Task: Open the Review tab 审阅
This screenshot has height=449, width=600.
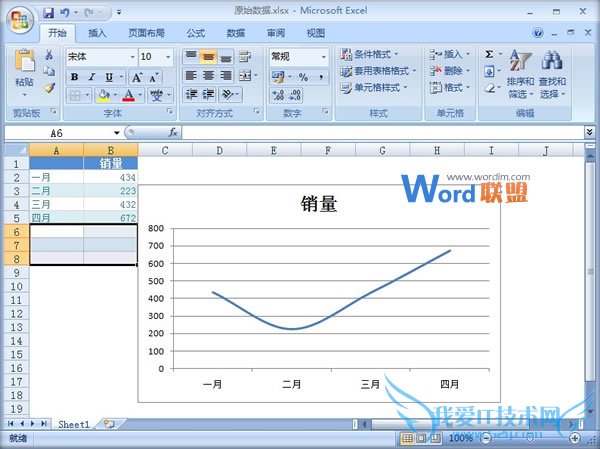Action: point(276,33)
